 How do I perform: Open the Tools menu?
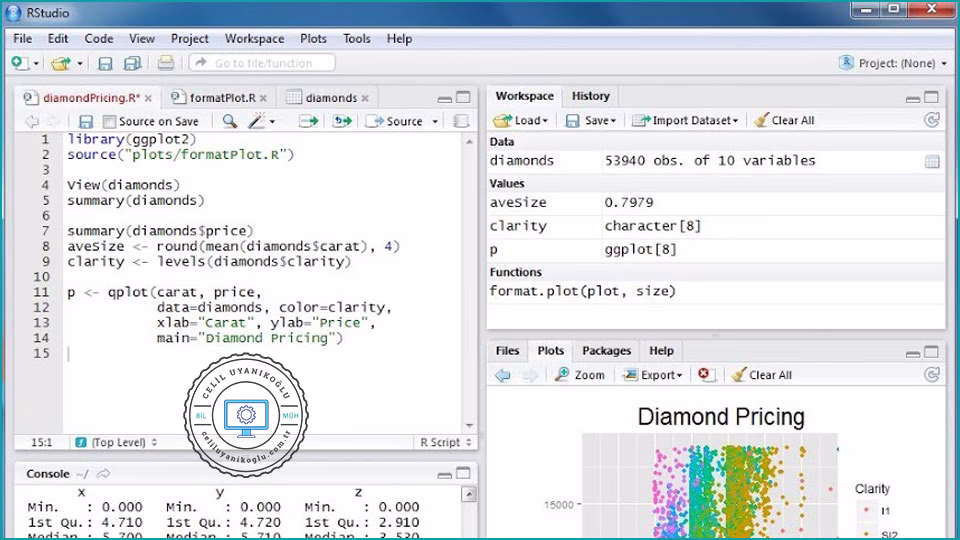[x=356, y=39]
